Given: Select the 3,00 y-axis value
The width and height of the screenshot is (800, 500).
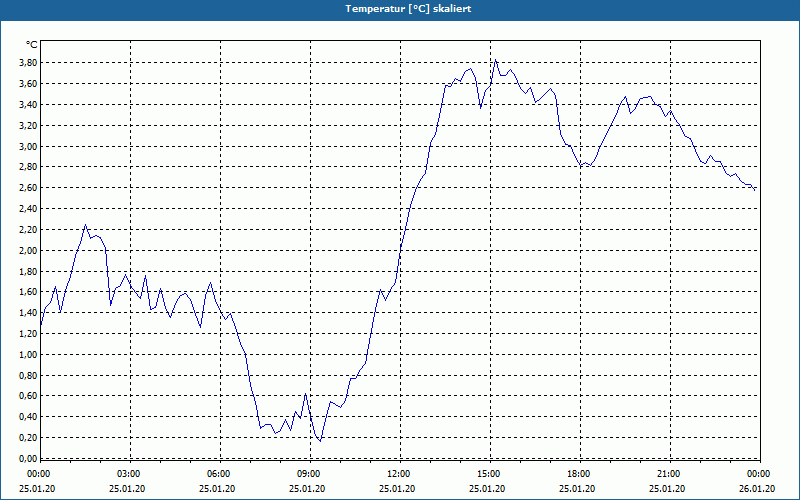Looking at the screenshot, I should tap(29, 146).
